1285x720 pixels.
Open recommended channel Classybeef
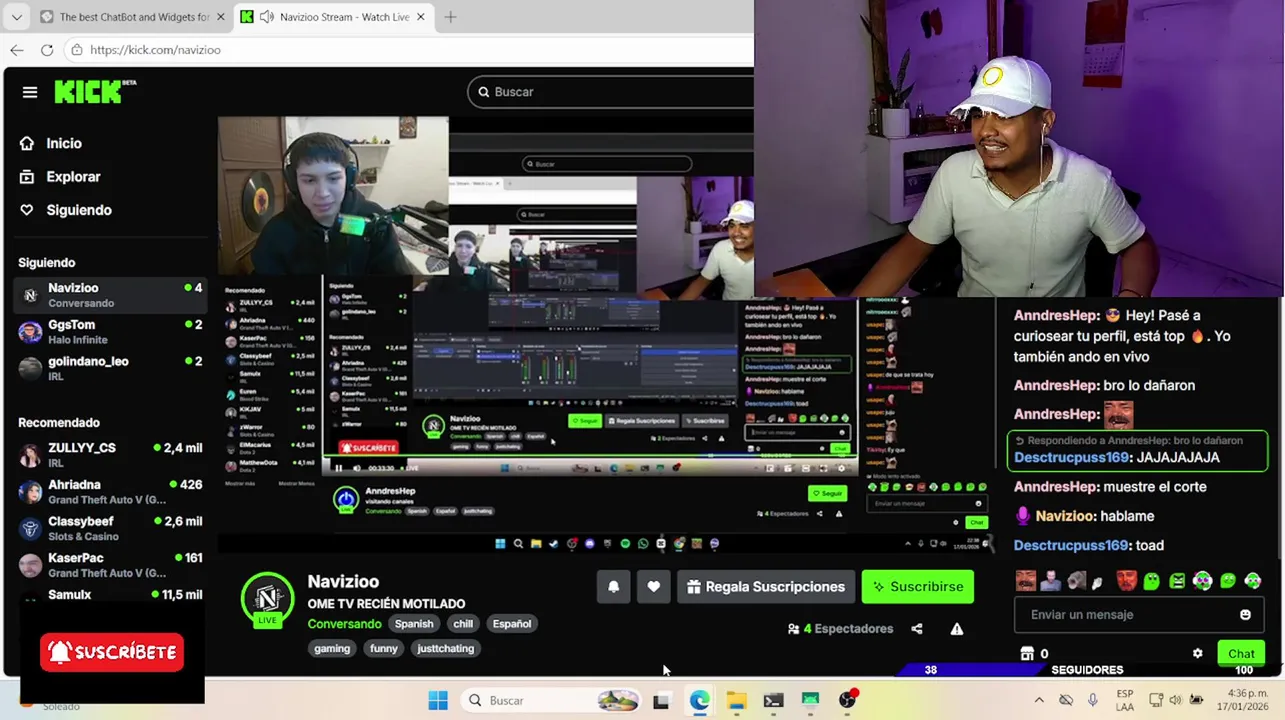tap(110, 528)
